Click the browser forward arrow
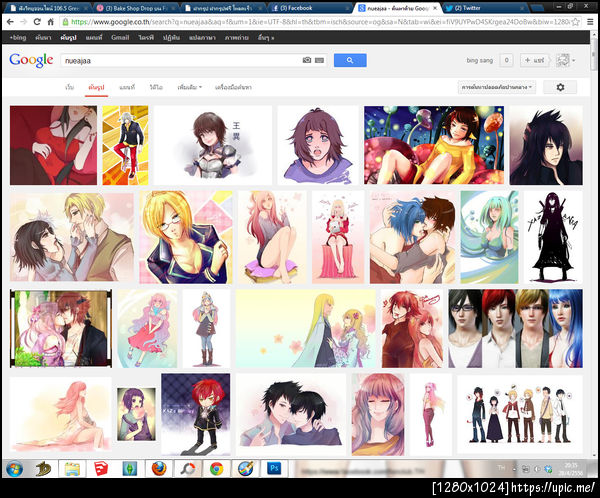600x498 pixels. click(23, 22)
